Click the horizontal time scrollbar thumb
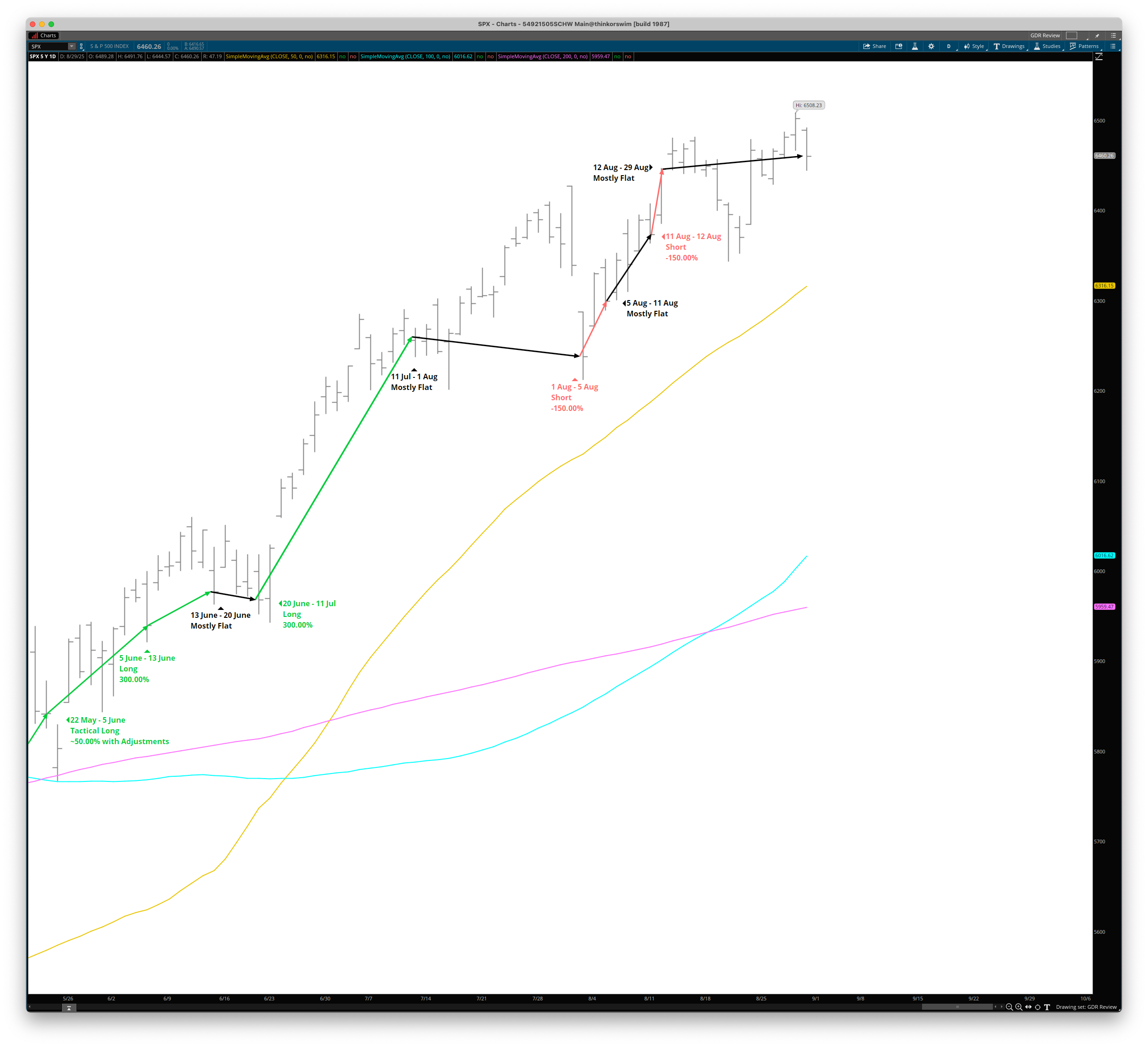The width and height of the screenshot is (1148, 1047). coord(957,1007)
